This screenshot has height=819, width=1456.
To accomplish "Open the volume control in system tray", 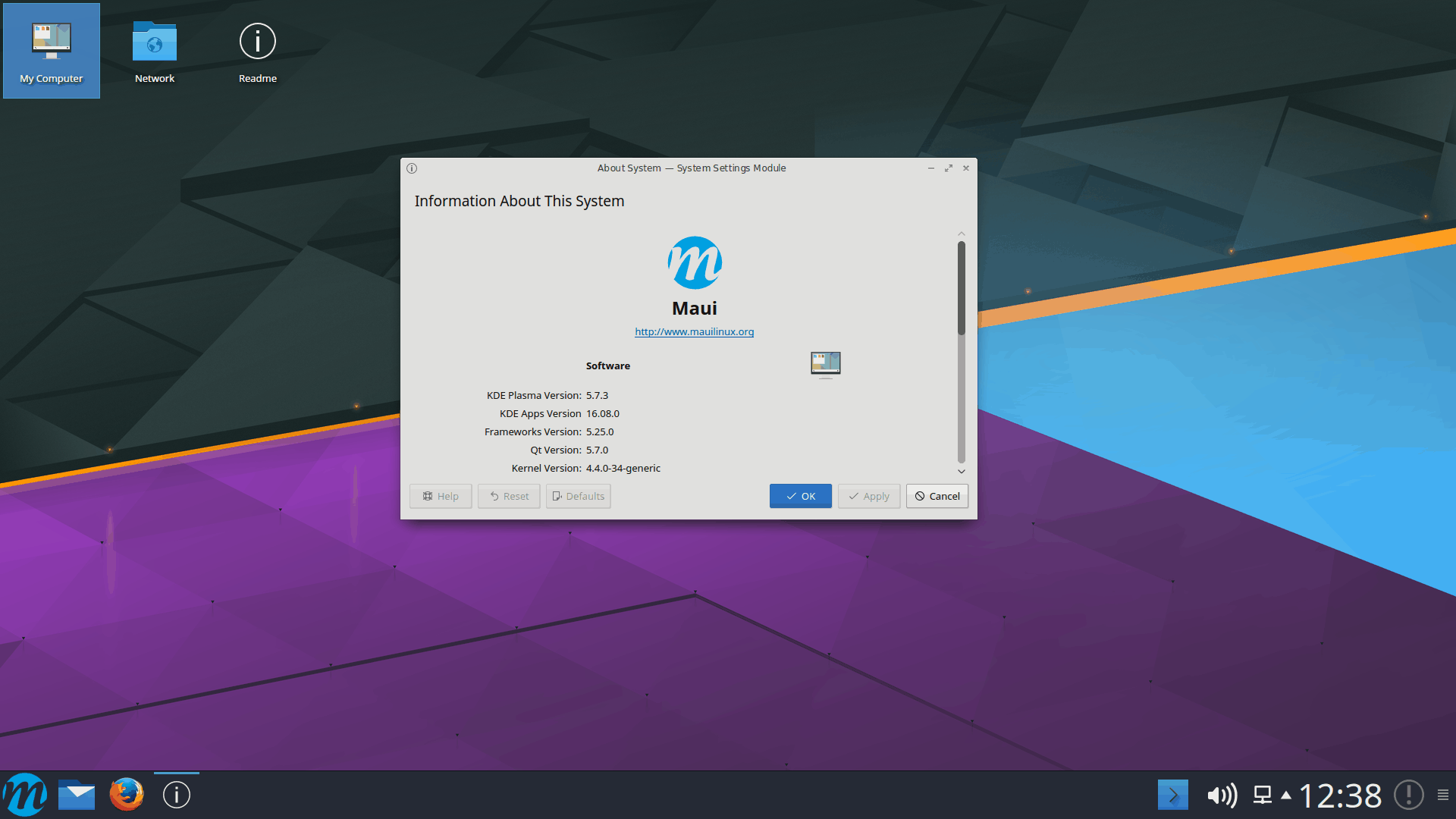I will pyautogui.click(x=1222, y=795).
